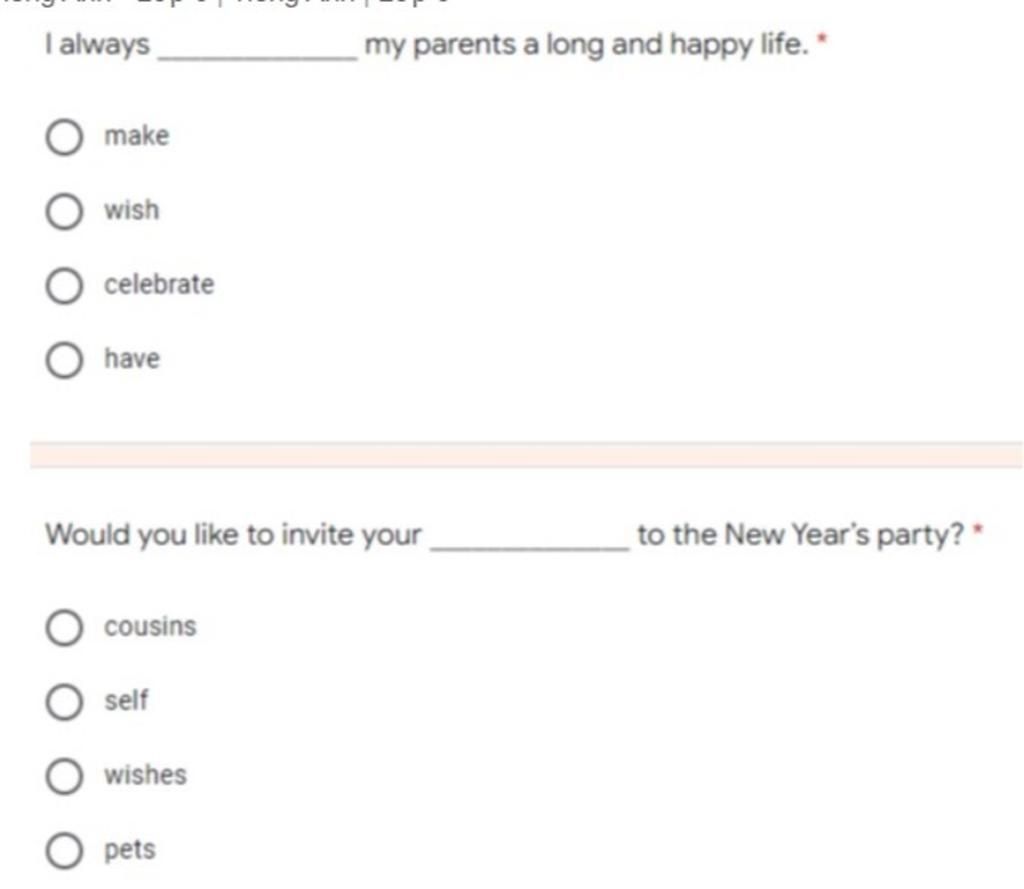This screenshot has height=889, width=1024.
Task: Click the blank line after 'I always'
Action: click(x=258, y=57)
